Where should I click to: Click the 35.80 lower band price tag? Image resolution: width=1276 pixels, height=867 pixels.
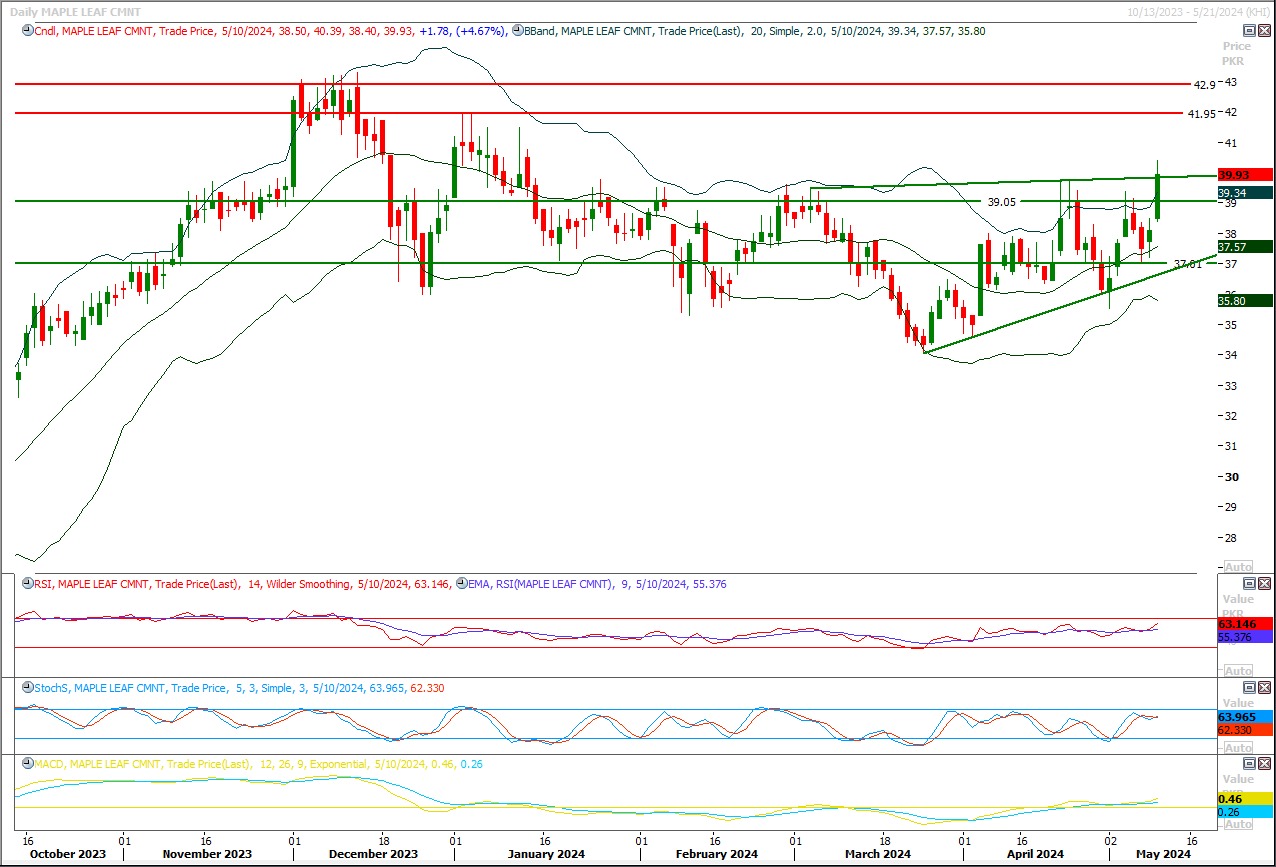click(1245, 300)
